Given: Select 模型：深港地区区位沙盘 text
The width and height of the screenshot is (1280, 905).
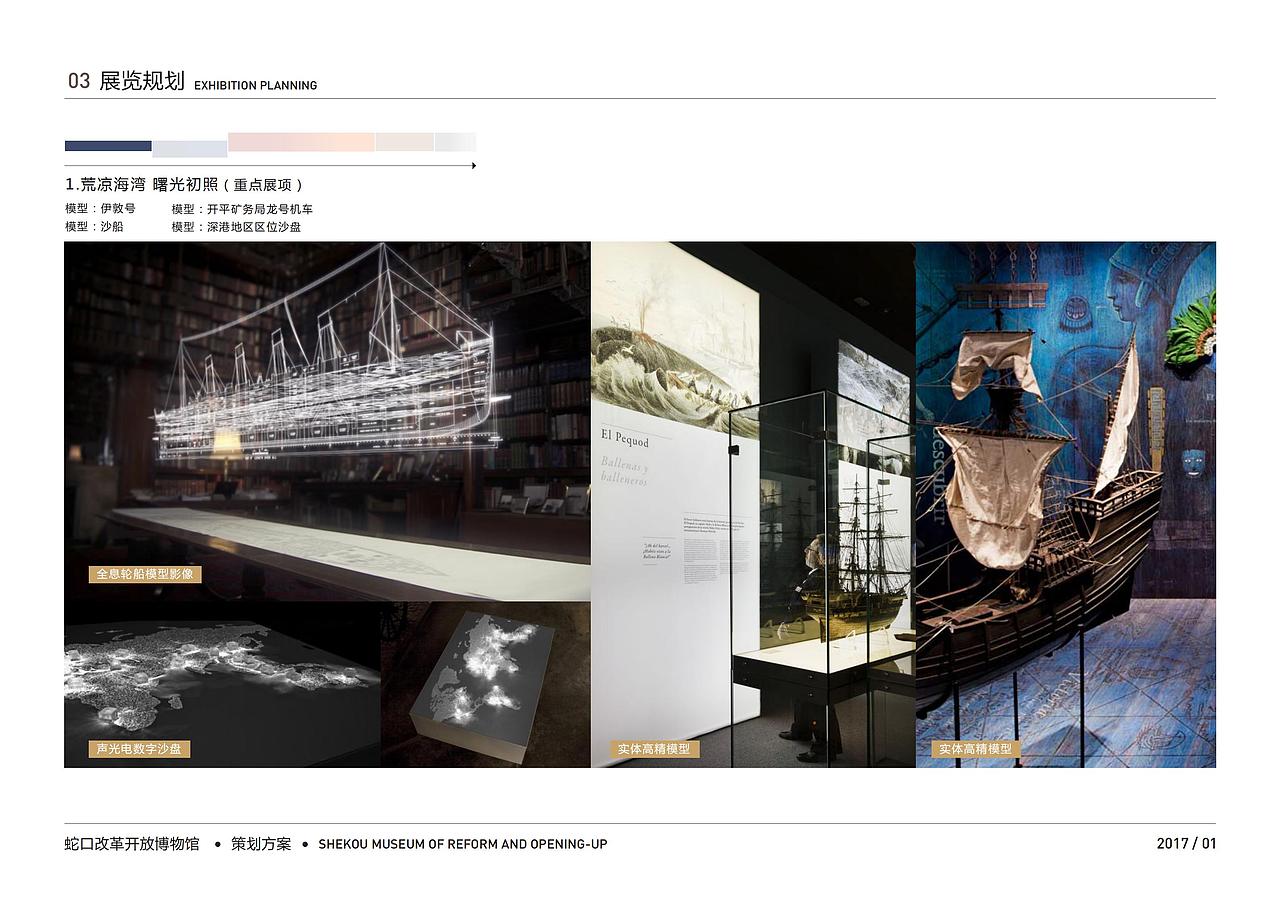Looking at the screenshot, I should (x=238, y=227).
